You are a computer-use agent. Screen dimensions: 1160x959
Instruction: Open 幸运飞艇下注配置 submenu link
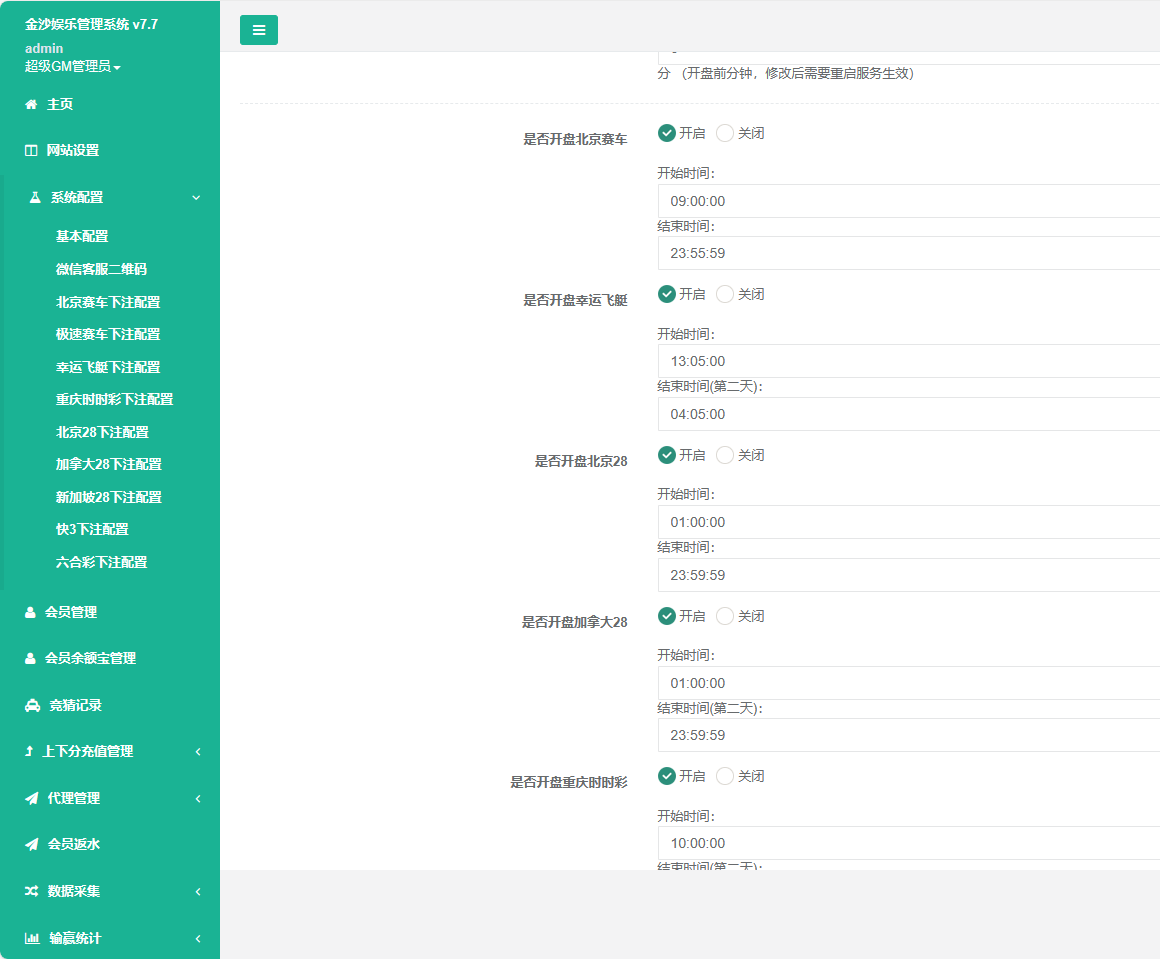[x=108, y=368]
